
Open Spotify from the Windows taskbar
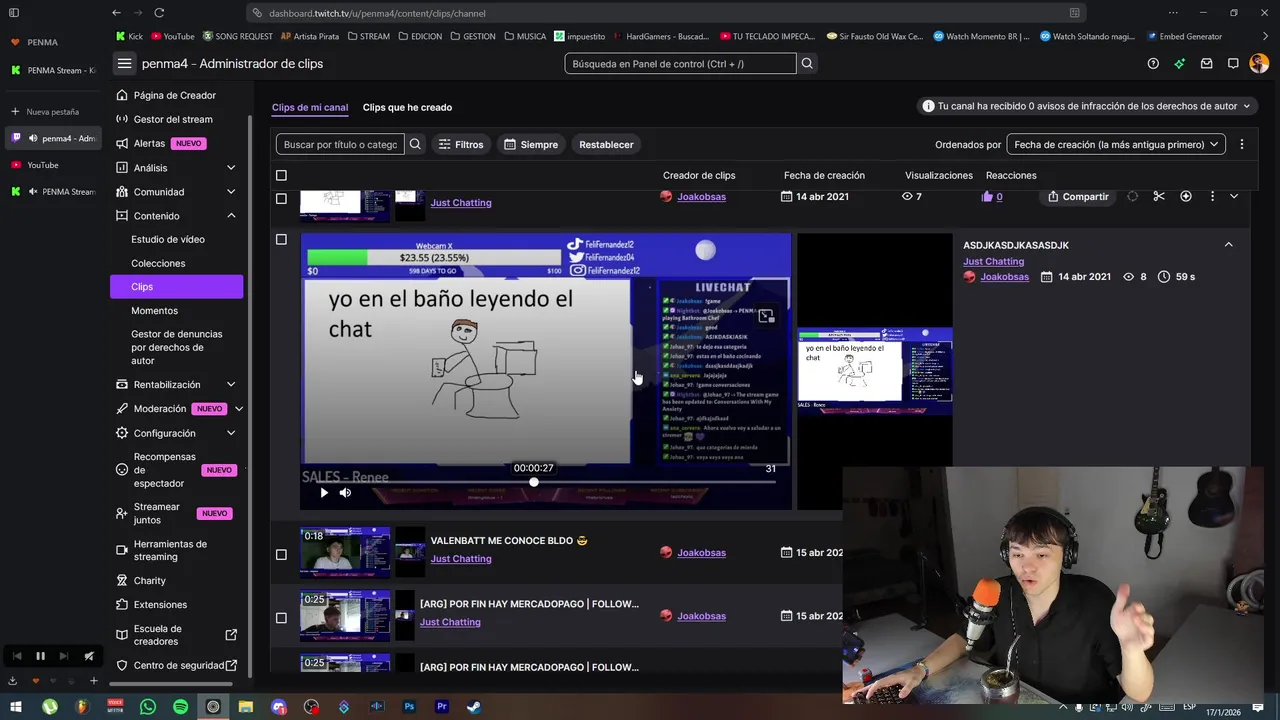click(x=180, y=707)
